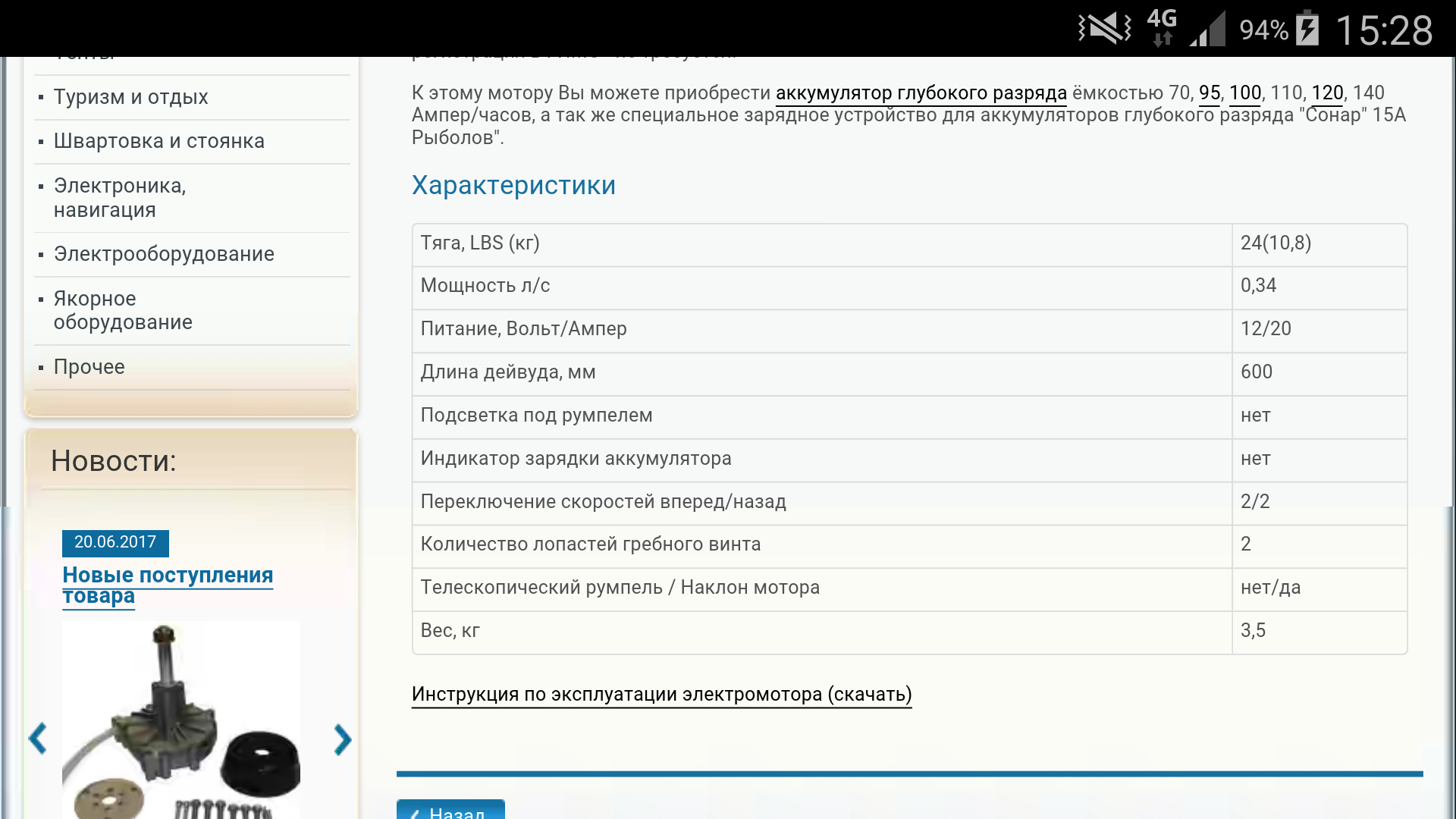Screen dimensions: 1456x819
Task: Open Швартовка и стоянка category
Action: (x=159, y=141)
